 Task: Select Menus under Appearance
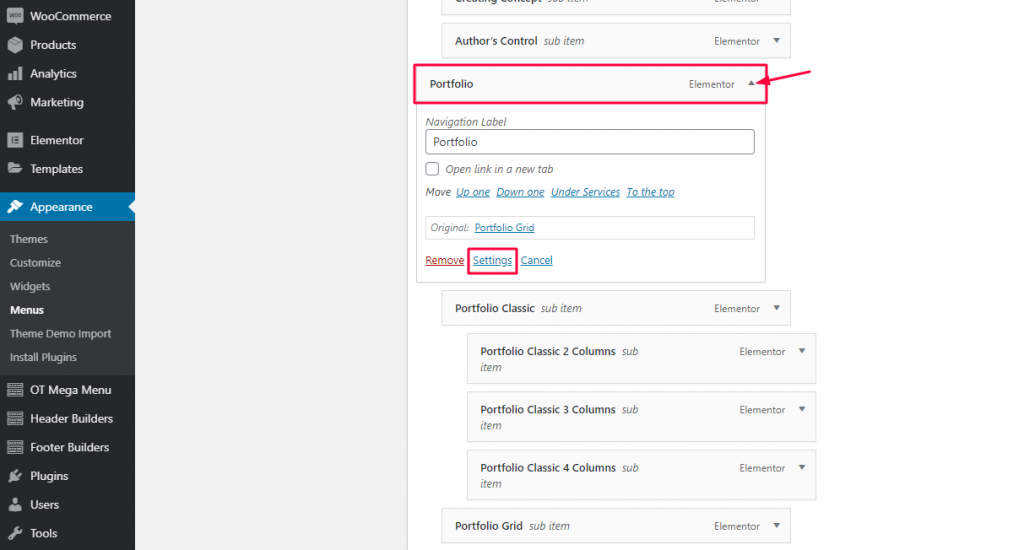[x=27, y=310]
